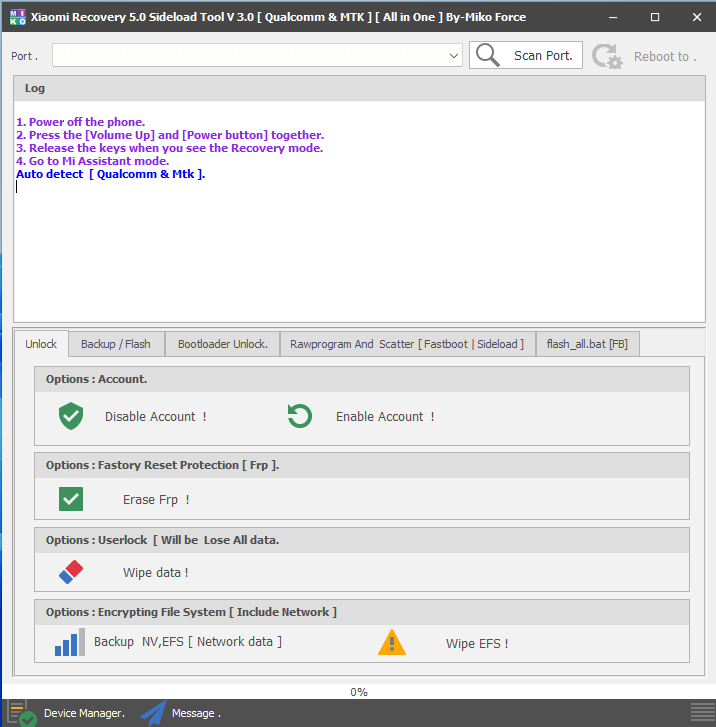
Task: Click the Enable Account ! label
Action: [385, 416]
